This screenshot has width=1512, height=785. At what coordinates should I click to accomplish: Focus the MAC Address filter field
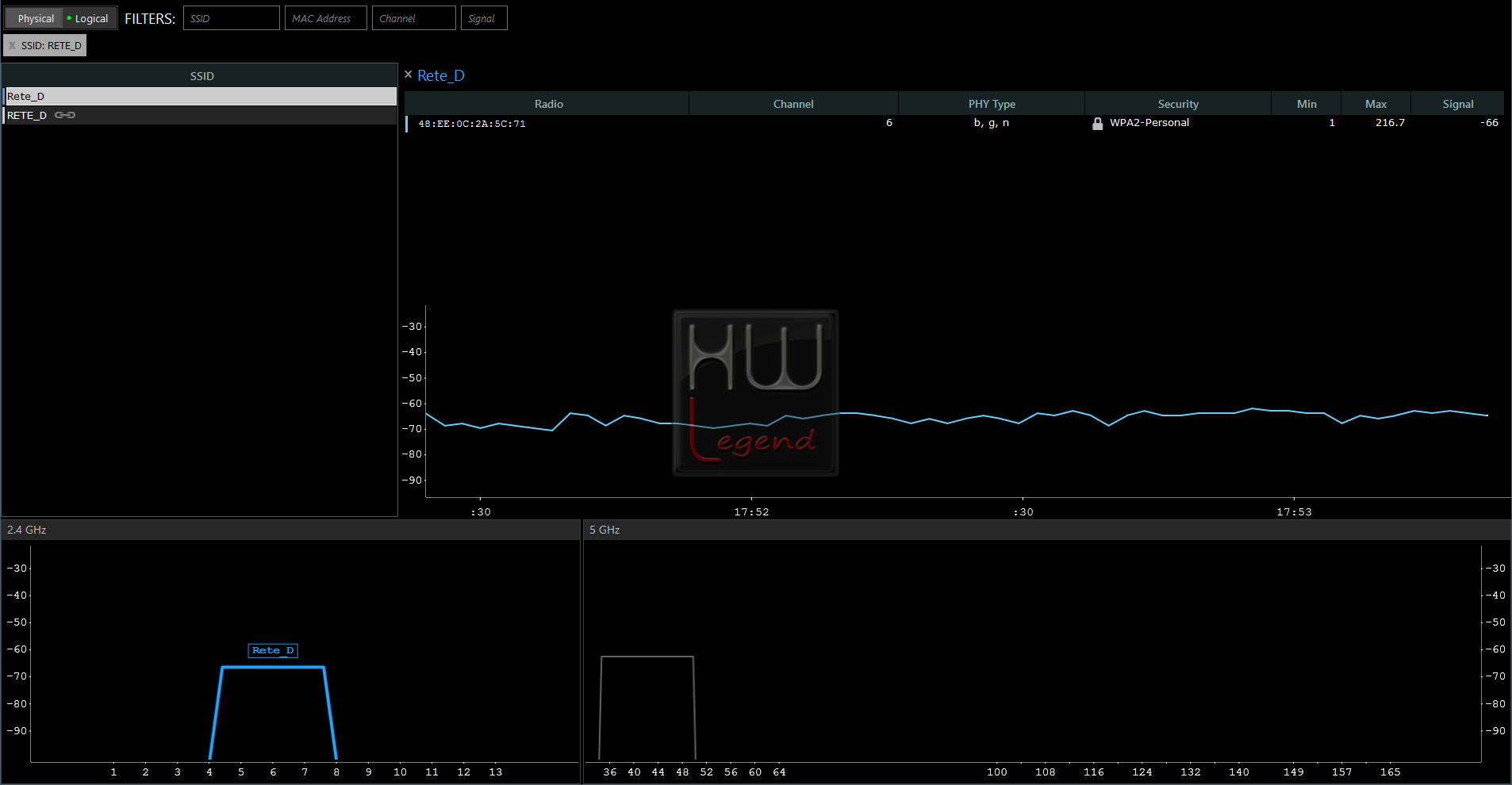pos(326,18)
